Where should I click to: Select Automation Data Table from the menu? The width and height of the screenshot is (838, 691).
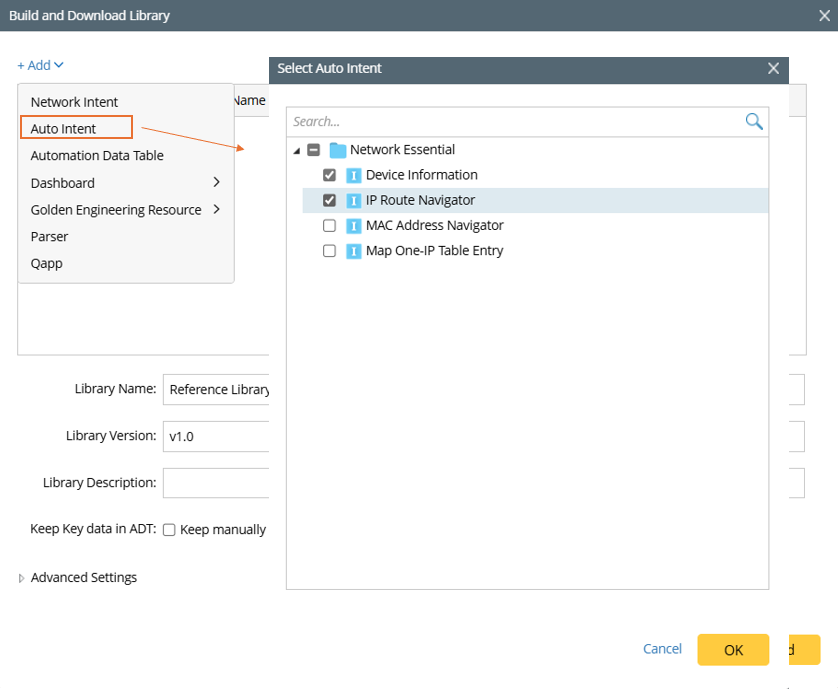pos(97,156)
